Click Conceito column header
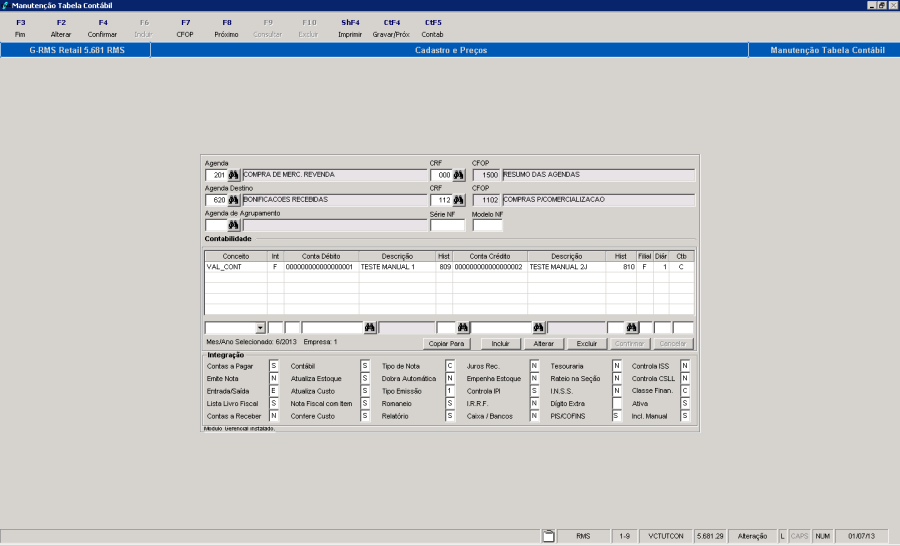This screenshot has width=900, height=546. pos(236,256)
